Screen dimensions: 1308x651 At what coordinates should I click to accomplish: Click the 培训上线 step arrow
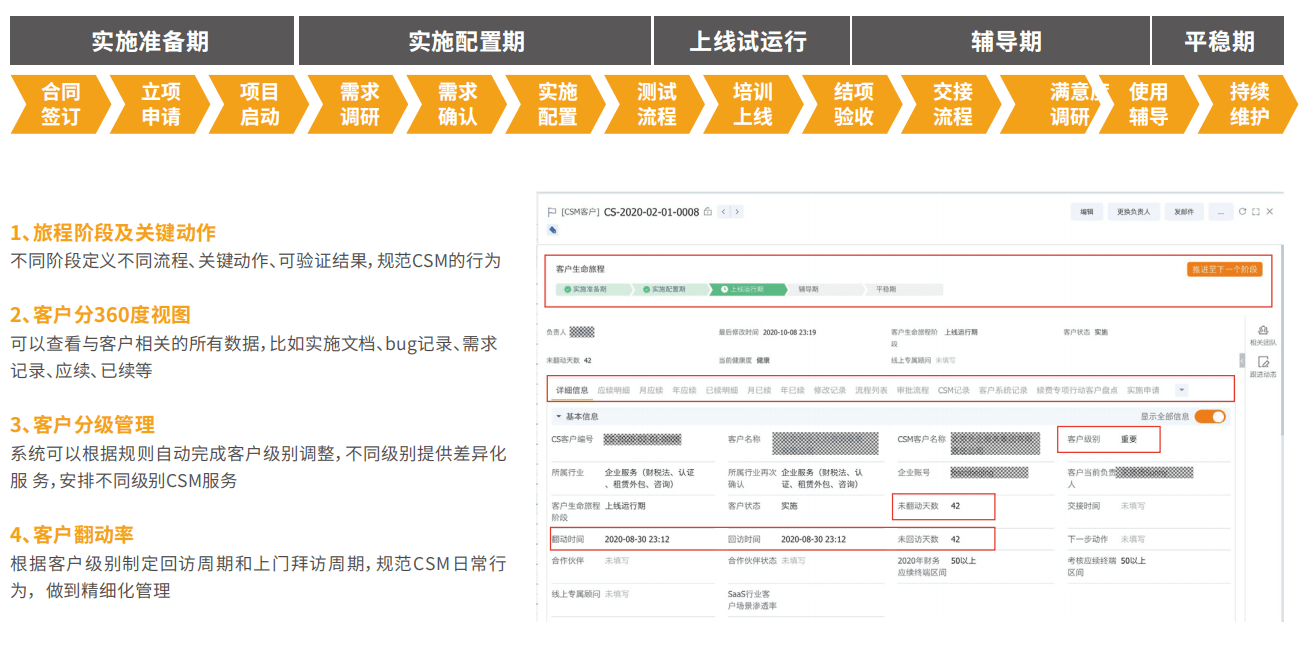coord(753,104)
